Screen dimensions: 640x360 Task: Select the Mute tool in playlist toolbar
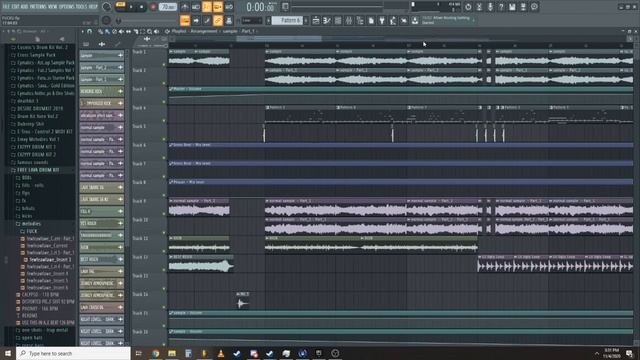(121, 31)
